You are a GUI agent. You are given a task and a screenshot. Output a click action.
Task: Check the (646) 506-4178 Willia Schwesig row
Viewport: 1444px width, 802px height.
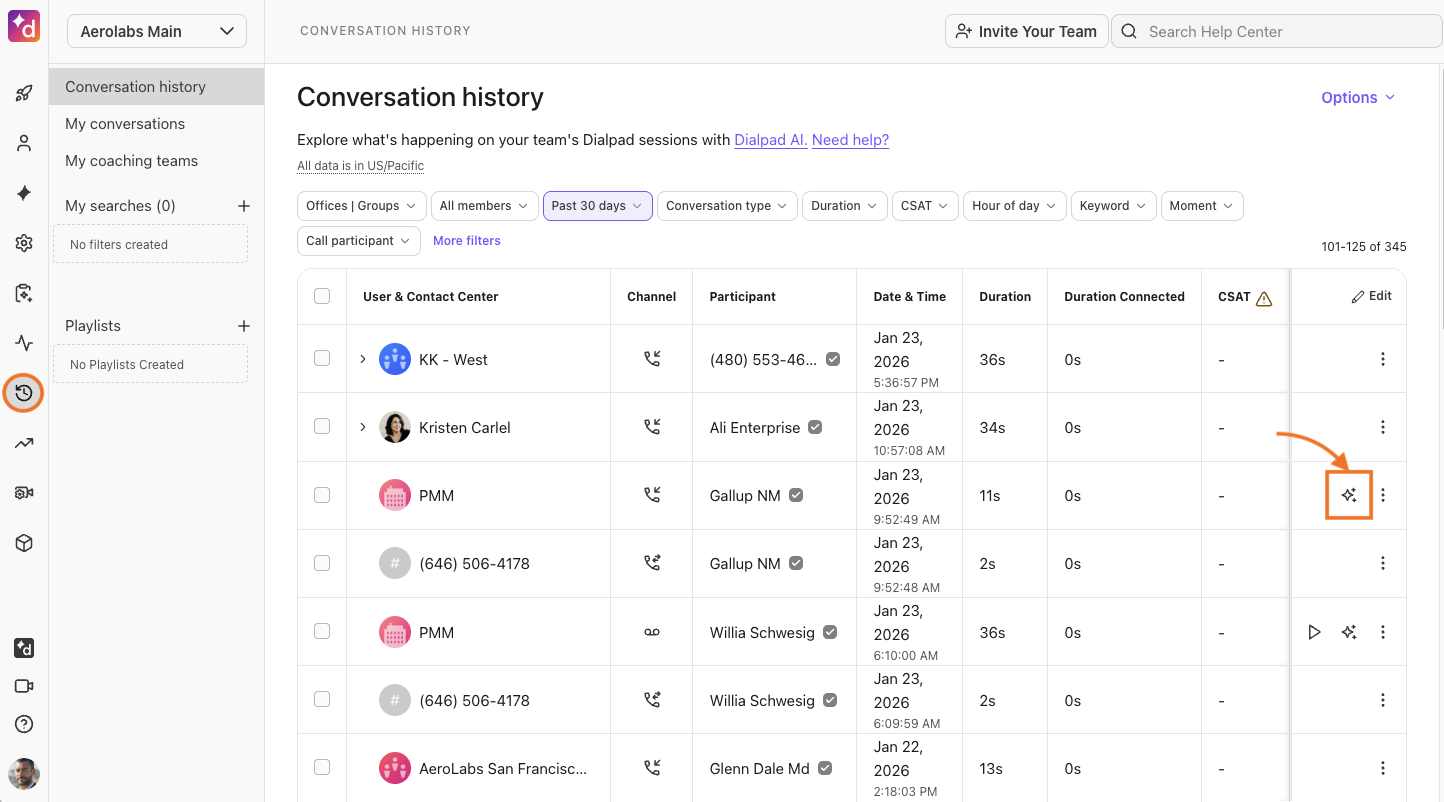click(x=322, y=699)
